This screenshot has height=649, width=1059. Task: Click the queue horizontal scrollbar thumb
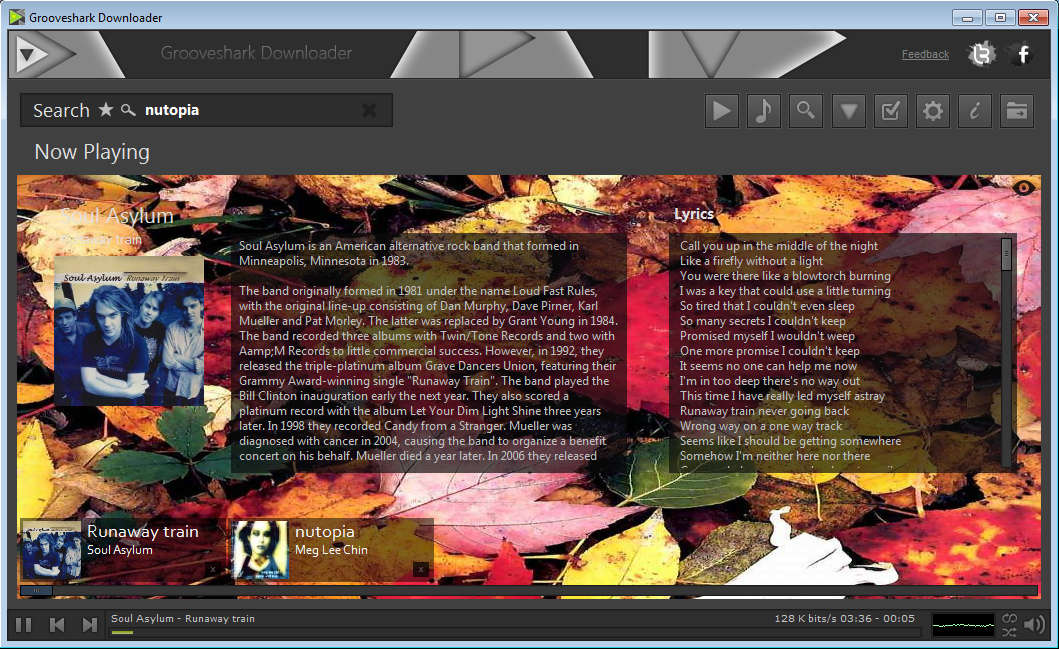click(36, 590)
